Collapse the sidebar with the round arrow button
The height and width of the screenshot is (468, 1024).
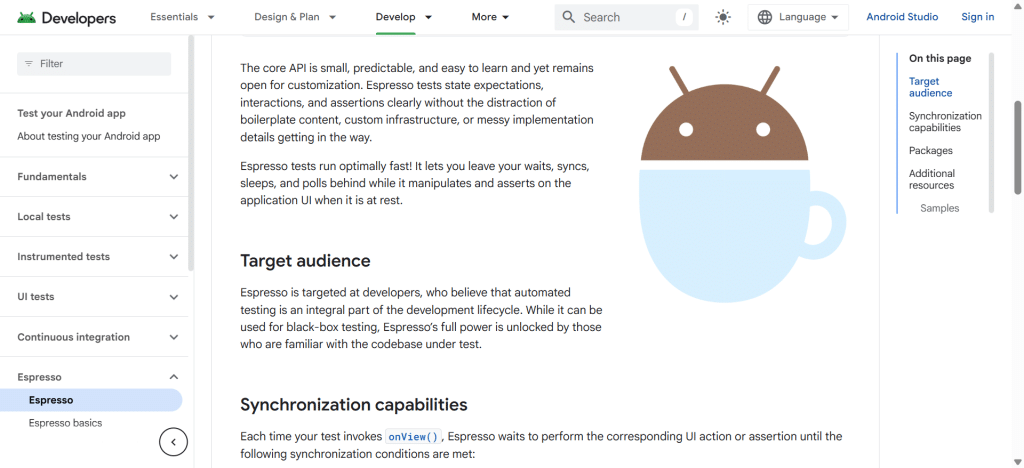tap(173, 442)
